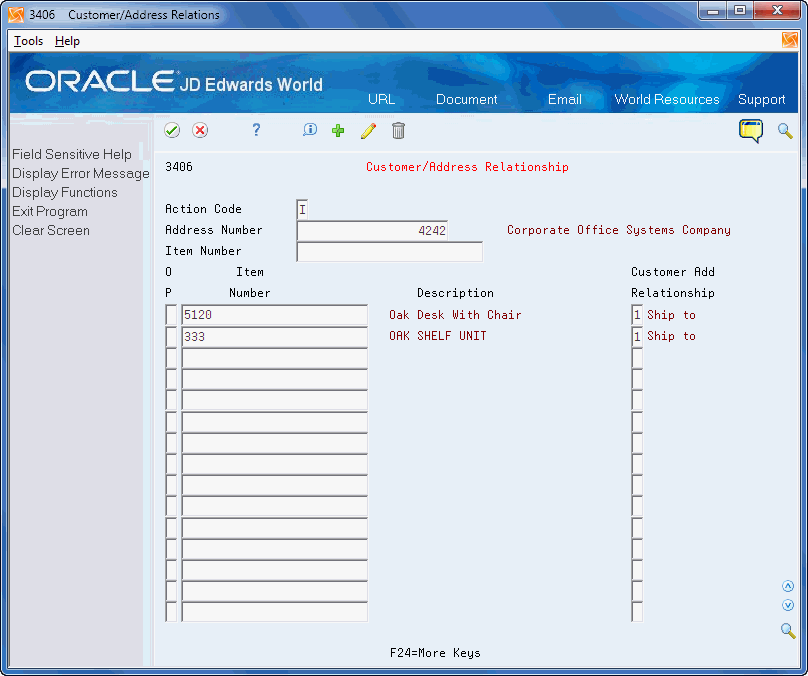The image size is (808, 676).
Task: Click Ship to text in 5120 row
Action: pos(671,315)
